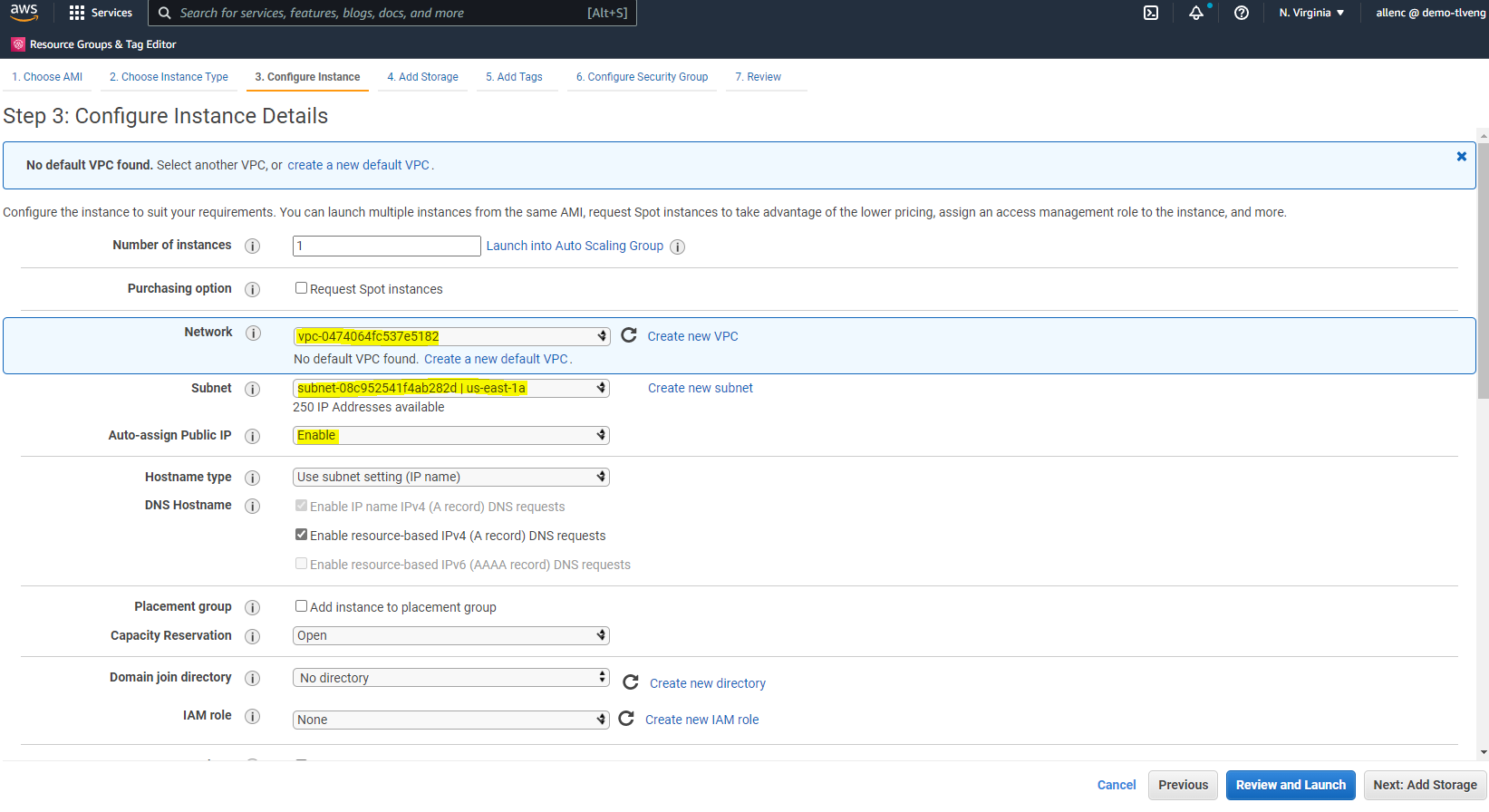The image size is (1489, 812).
Task: Expand the Hostname type dropdown
Action: (450, 477)
